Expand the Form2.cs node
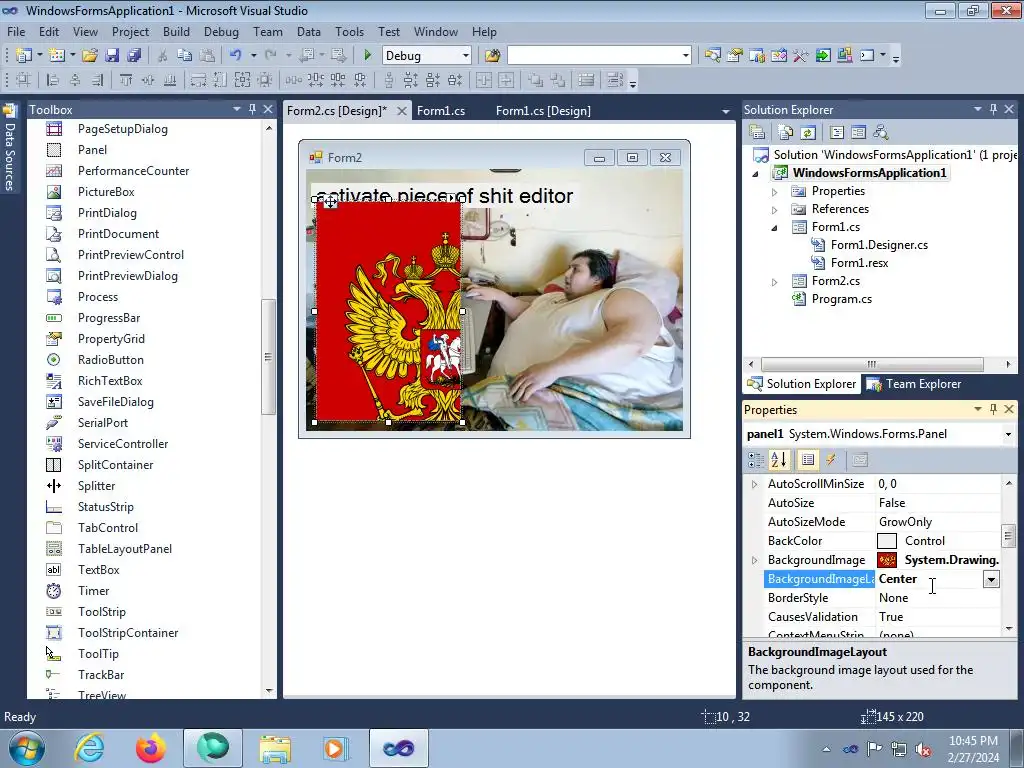1024x768 pixels. (775, 282)
